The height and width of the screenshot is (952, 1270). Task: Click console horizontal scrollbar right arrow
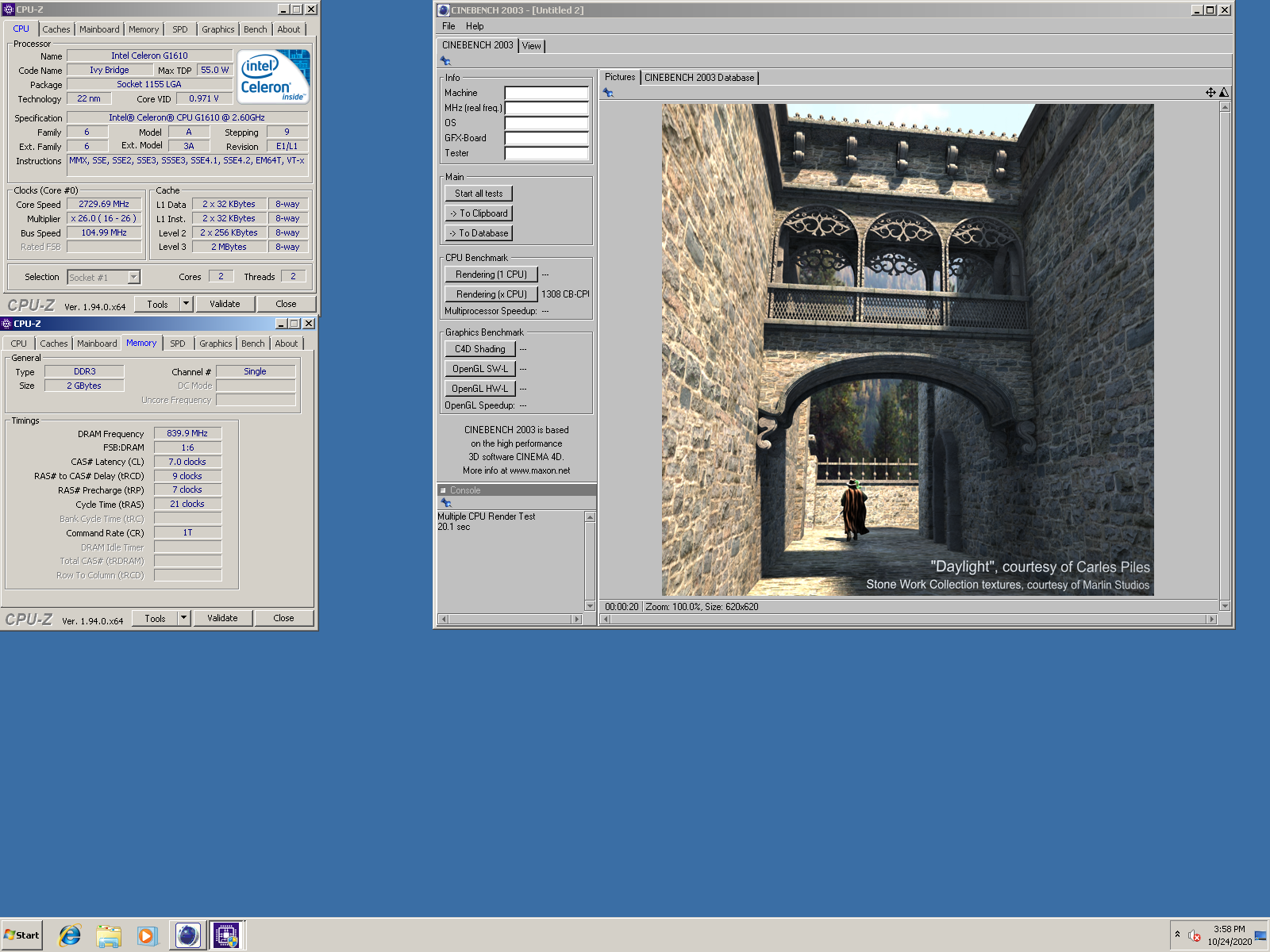(577, 619)
